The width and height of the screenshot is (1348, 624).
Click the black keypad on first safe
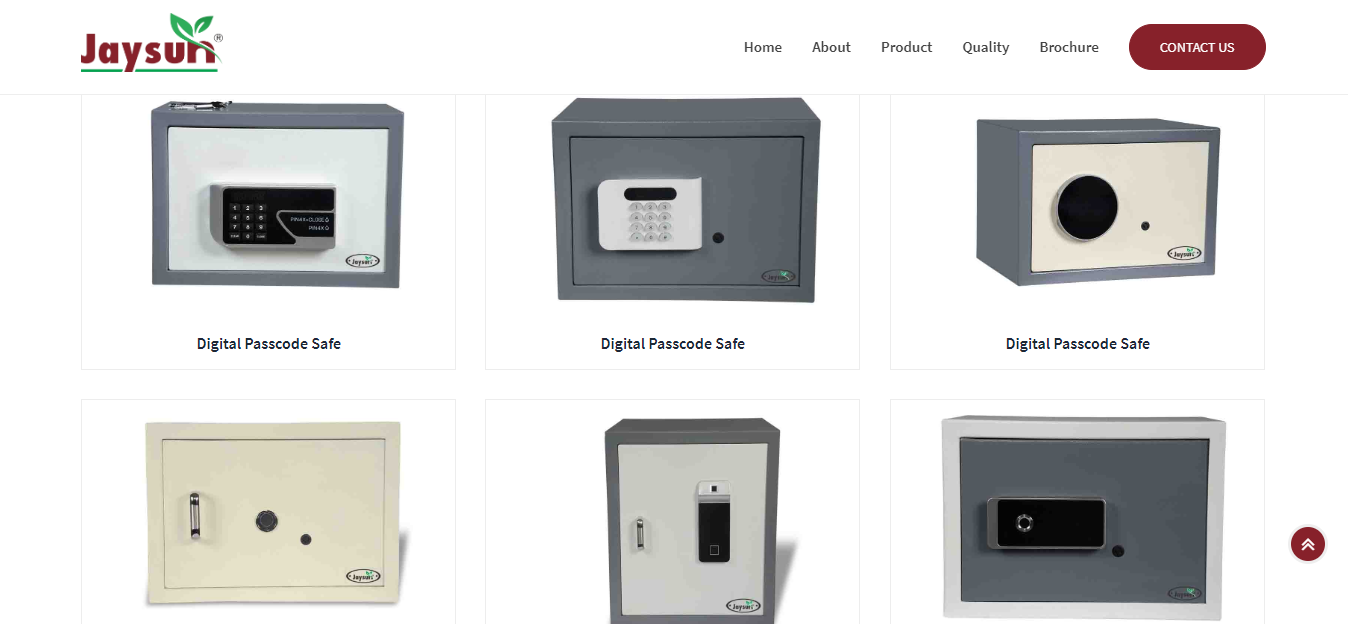(x=278, y=215)
